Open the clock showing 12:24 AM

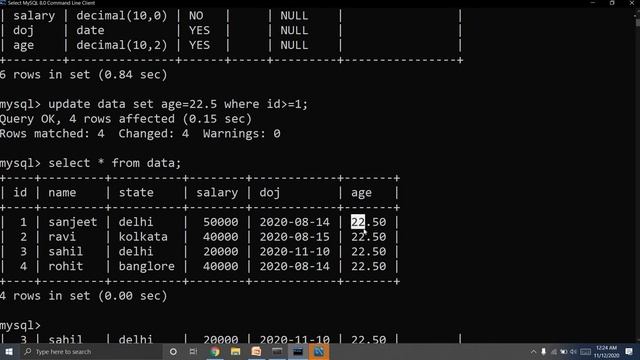pos(607,351)
